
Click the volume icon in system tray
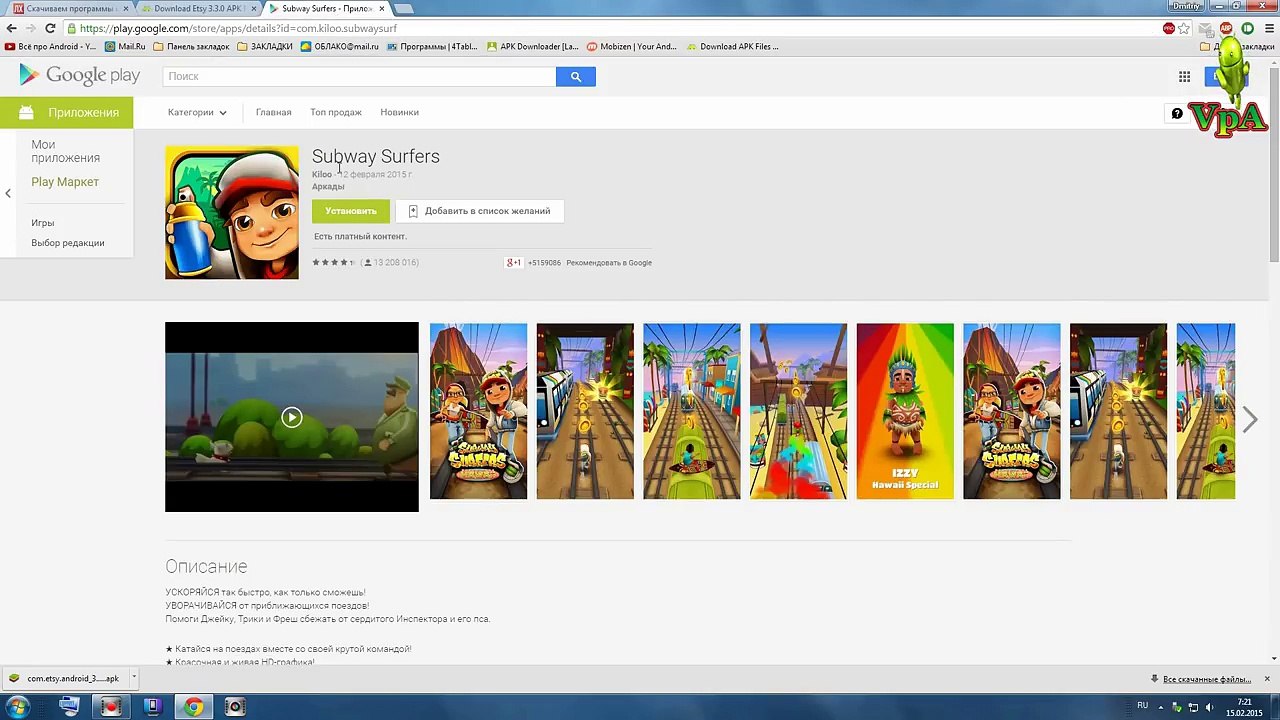click(x=1210, y=707)
